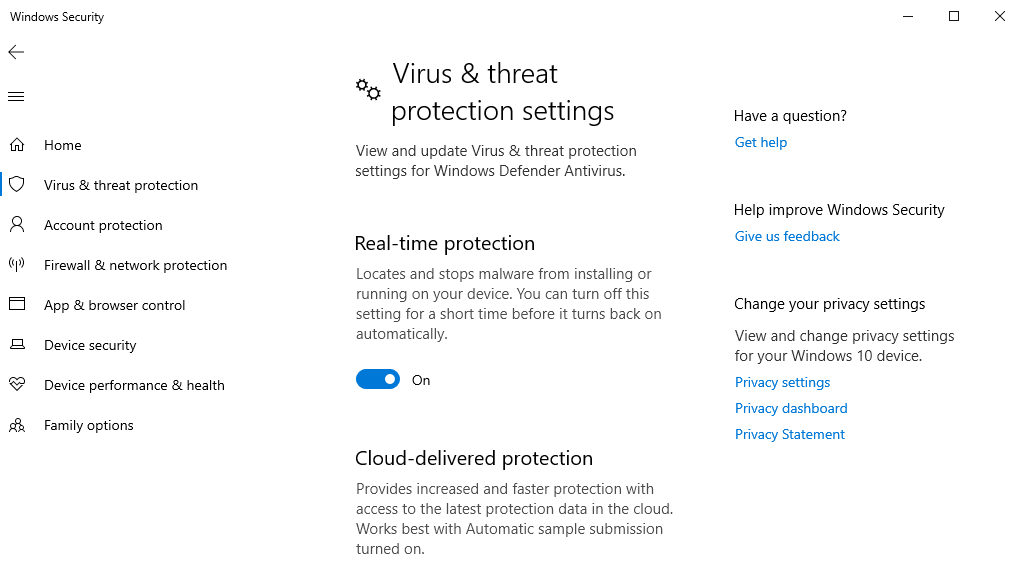Click the Account protection person icon
1015x564 pixels.
17,225
